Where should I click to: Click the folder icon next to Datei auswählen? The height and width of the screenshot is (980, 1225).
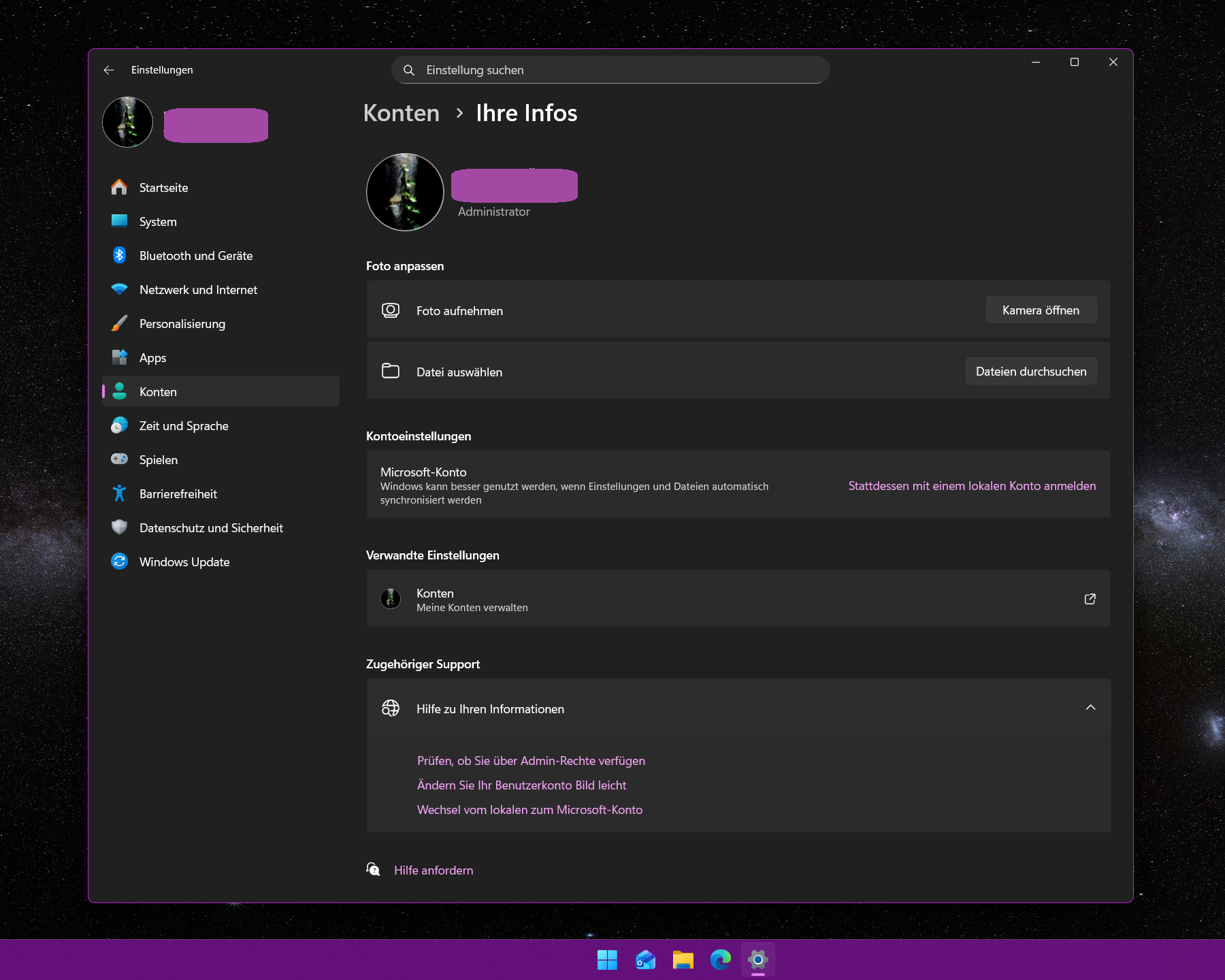[x=391, y=371]
